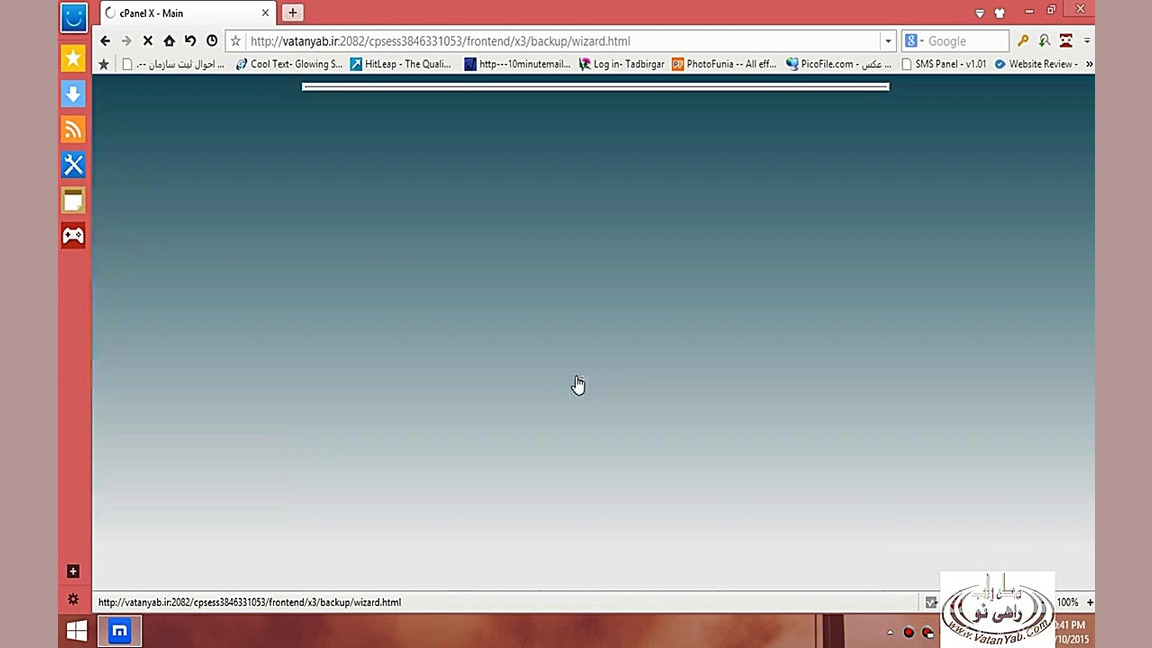
Task: Show more bookmarks with double chevron
Action: (x=1089, y=64)
